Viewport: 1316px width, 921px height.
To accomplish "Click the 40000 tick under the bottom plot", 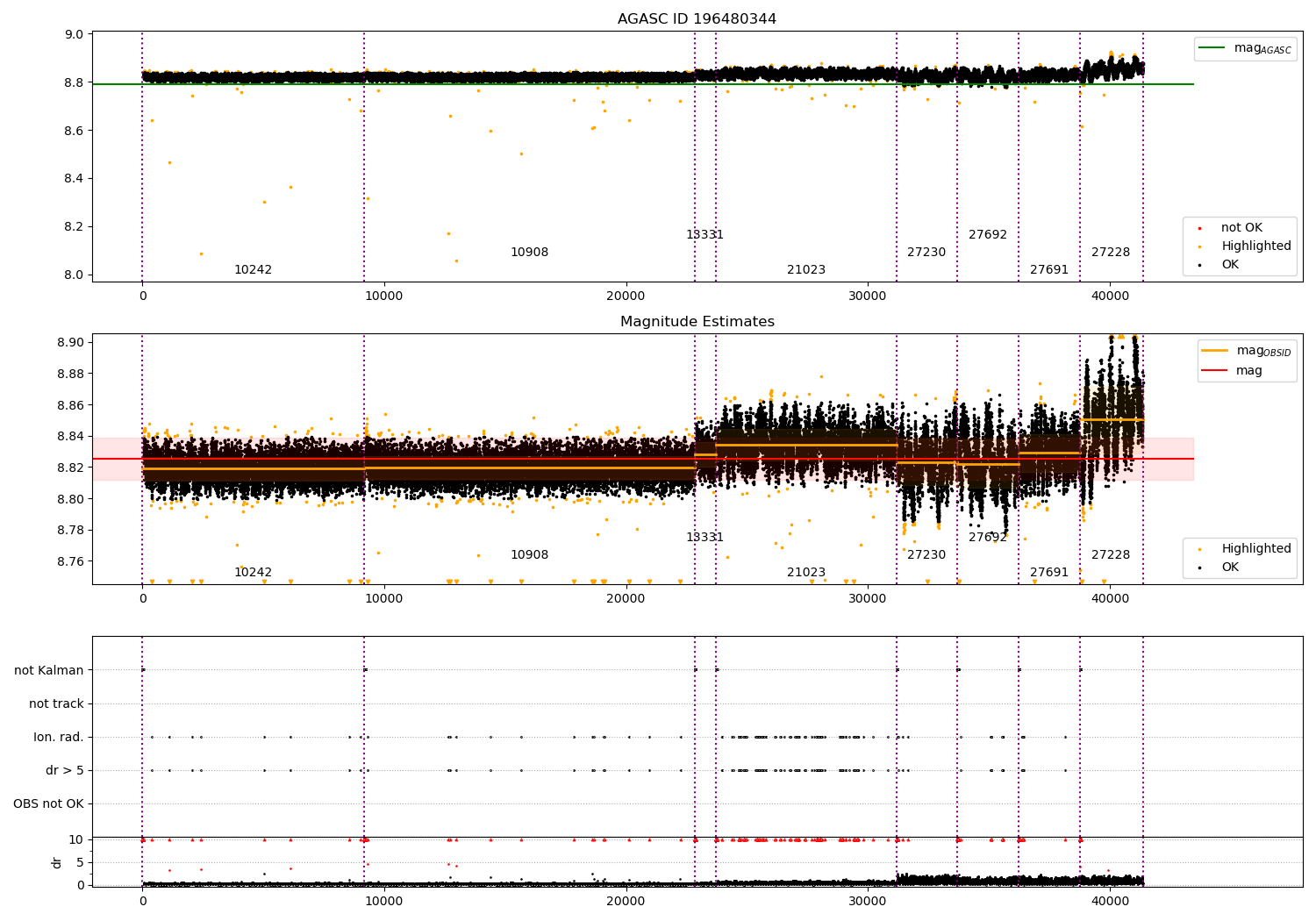I will point(1110,901).
